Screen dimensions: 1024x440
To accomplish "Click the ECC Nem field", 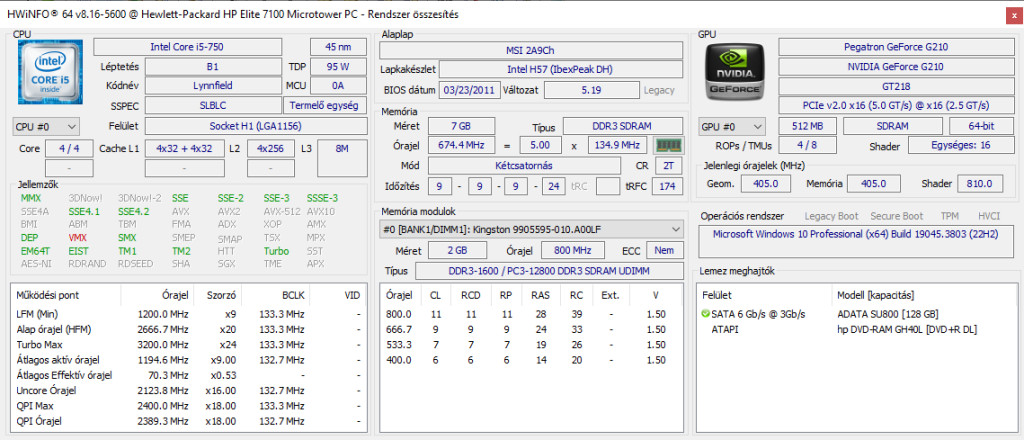I will 665,250.
